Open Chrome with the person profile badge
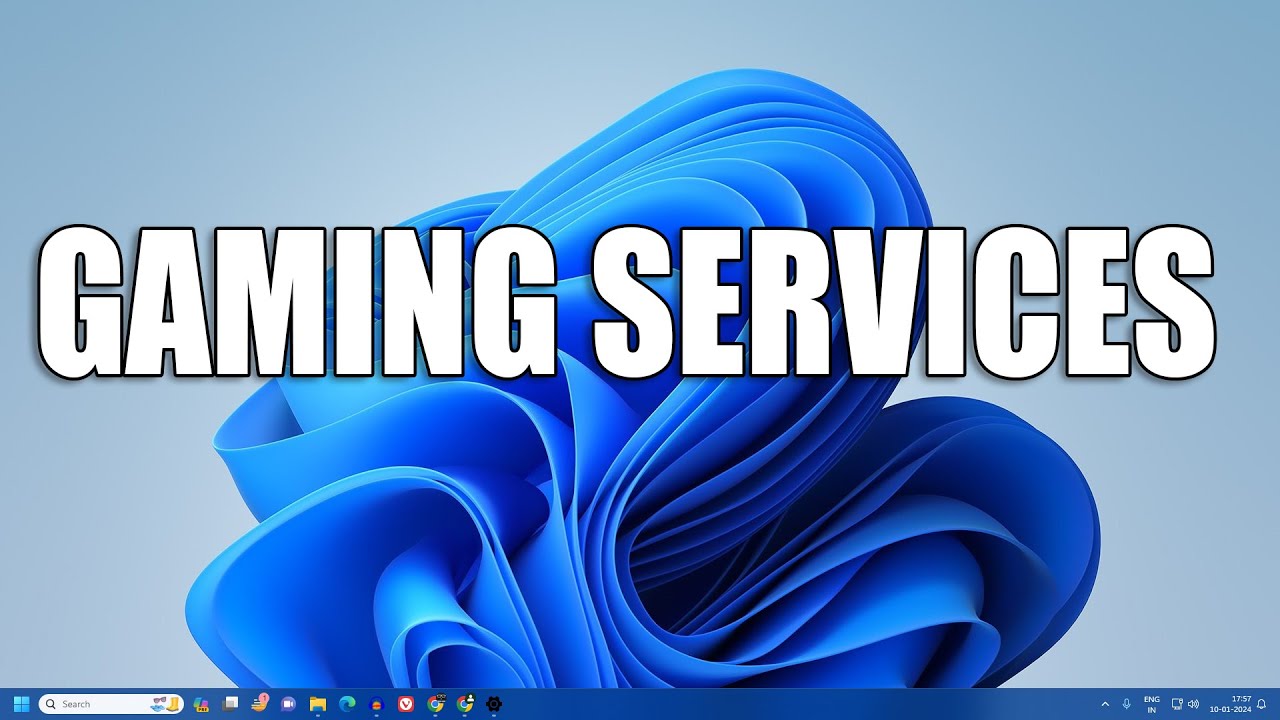1280x720 pixels. click(x=465, y=704)
